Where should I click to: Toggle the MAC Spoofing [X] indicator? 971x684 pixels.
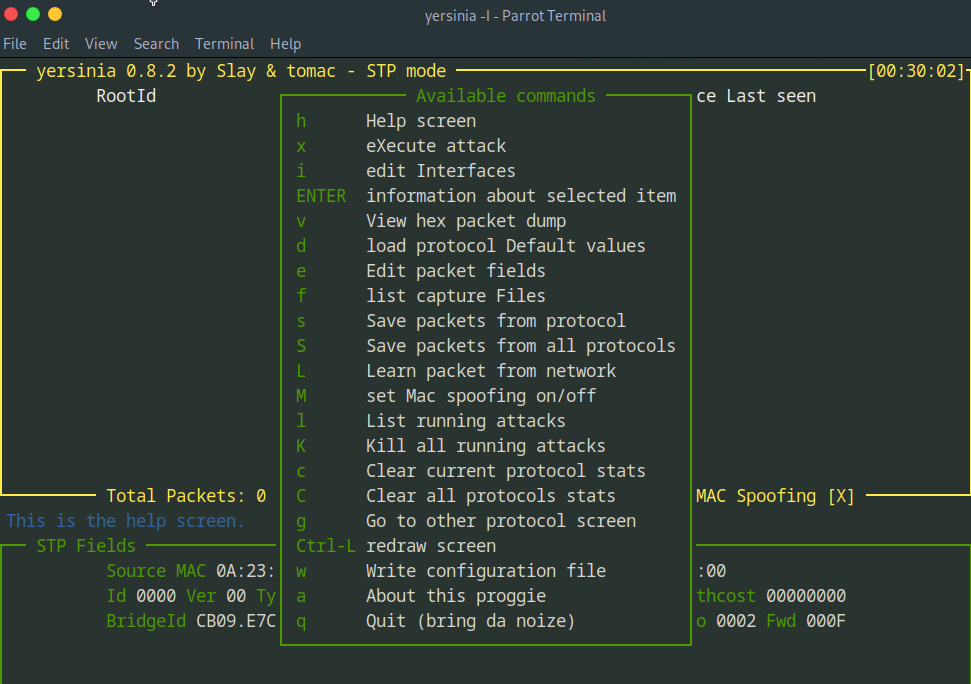pyautogui.click(x=775, y=496)
